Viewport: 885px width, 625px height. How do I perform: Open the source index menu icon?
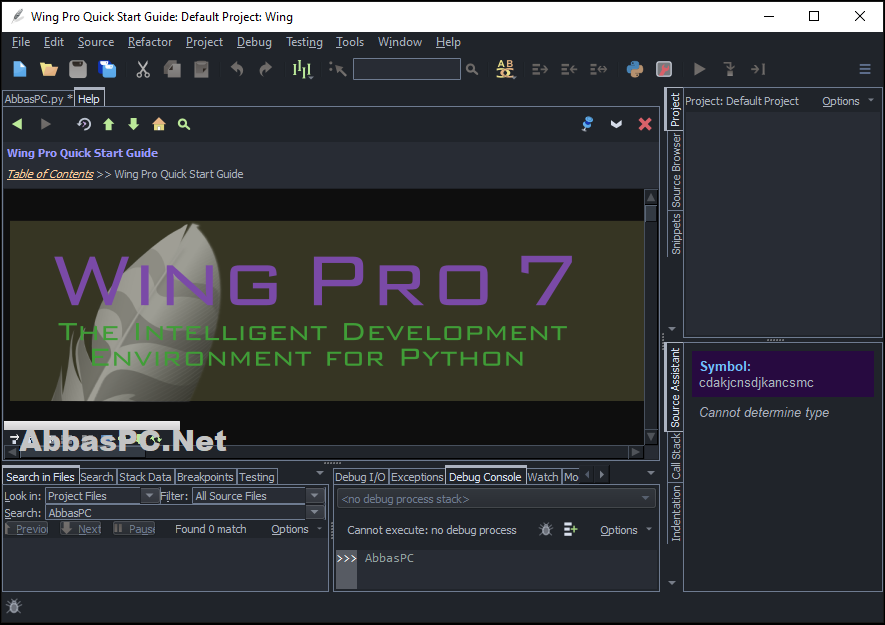pyautogui.click(x=303, y=69)
